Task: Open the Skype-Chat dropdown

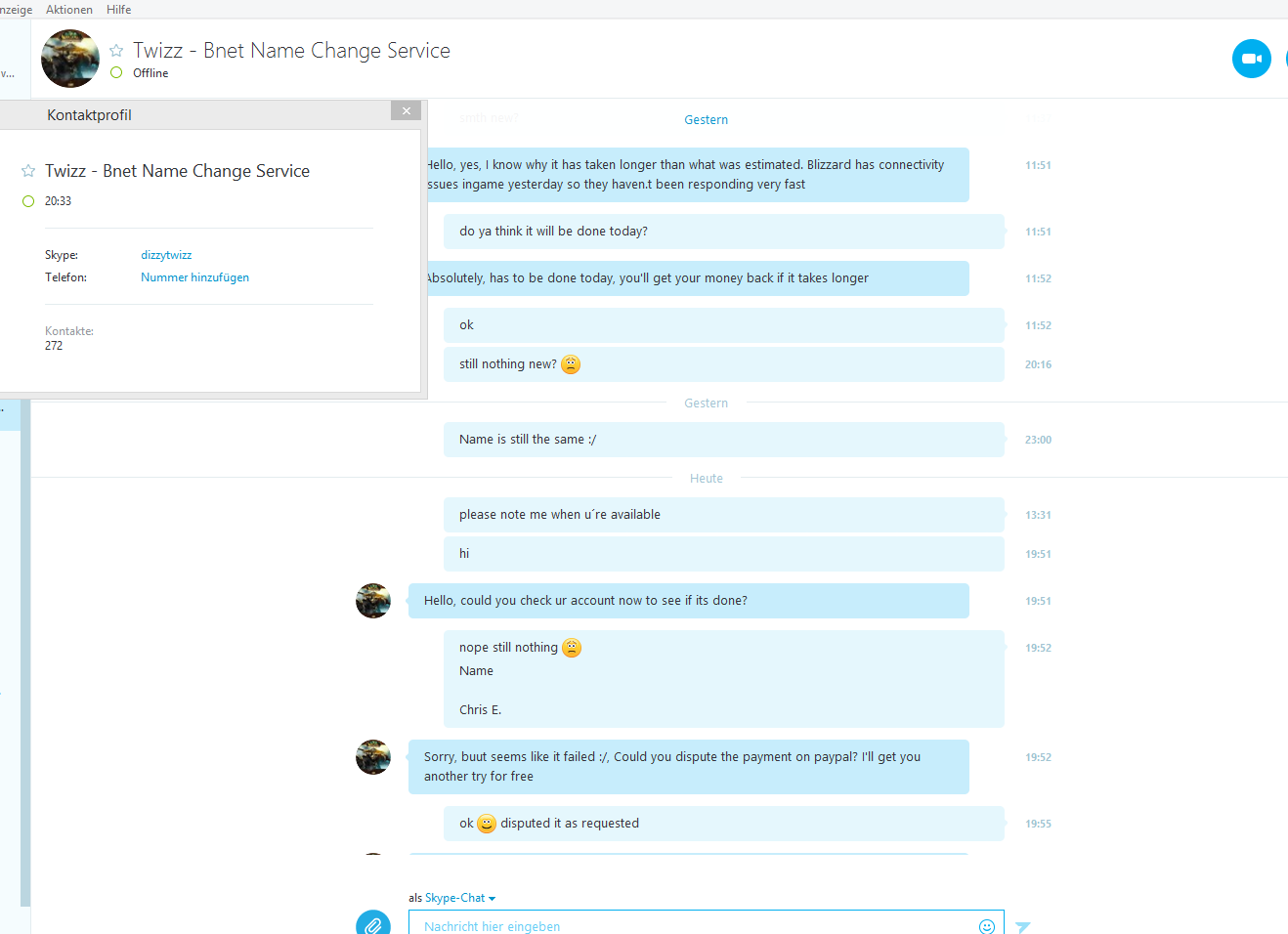Action: click(460, 898)
